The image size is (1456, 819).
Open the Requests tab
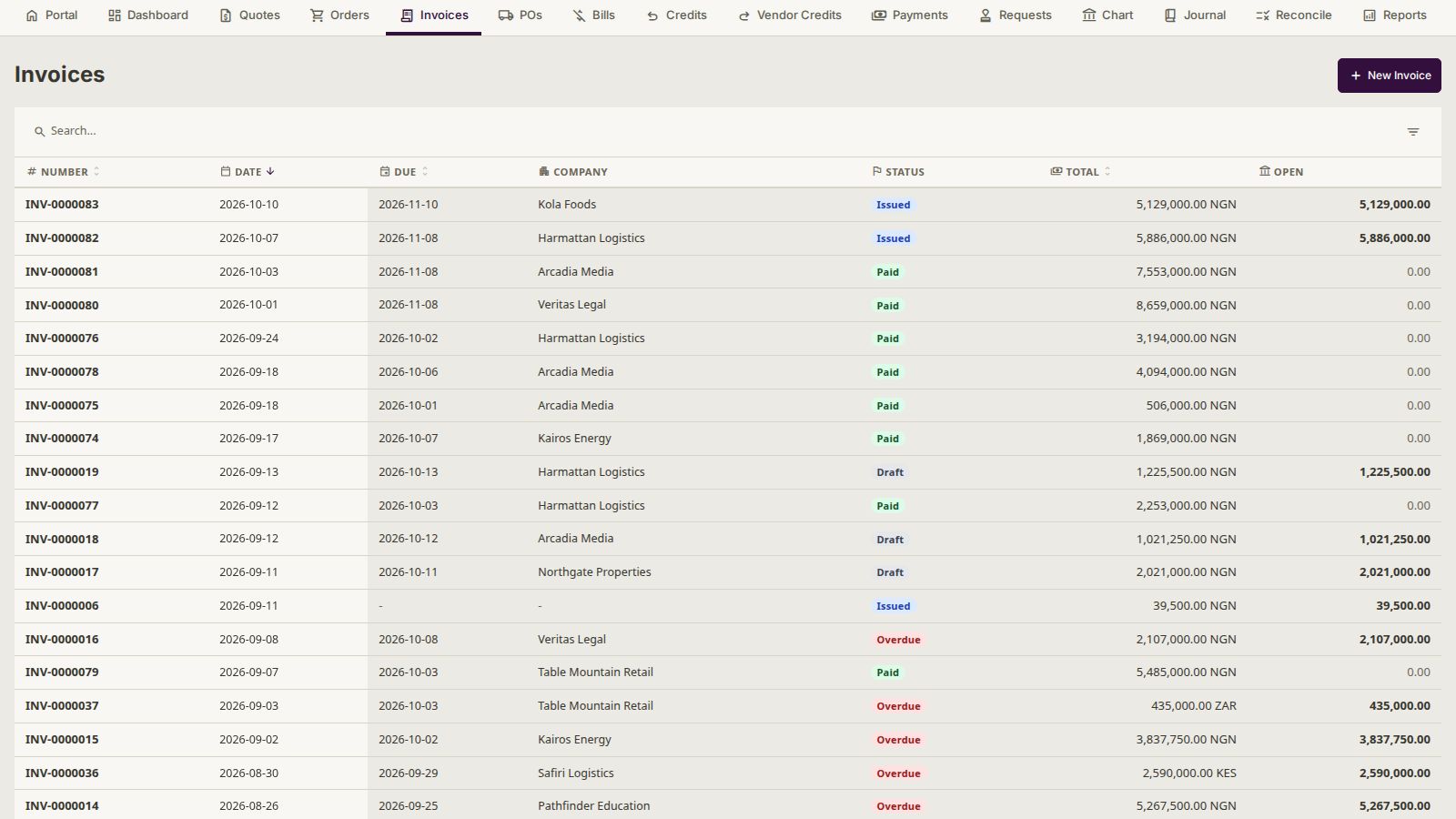coord(1015,15)
